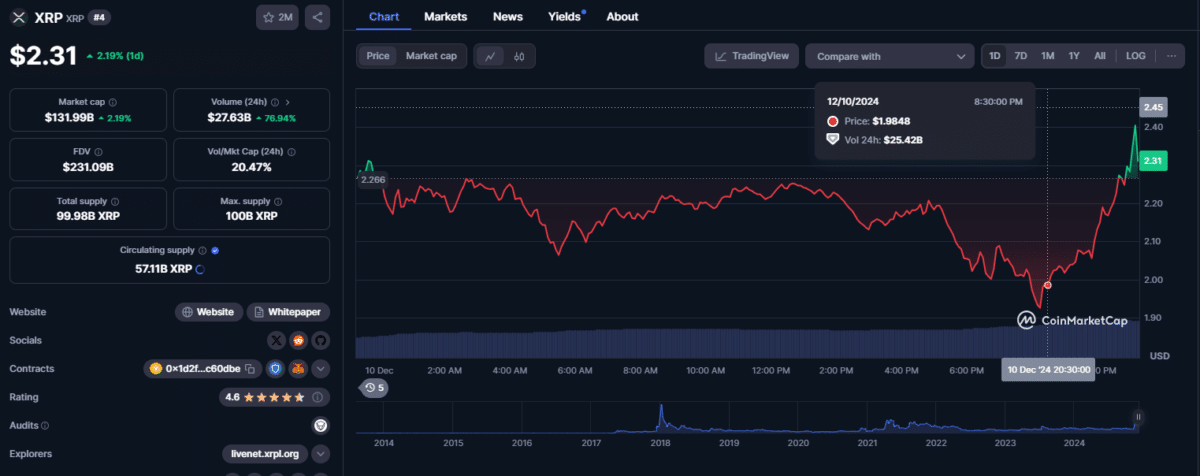The height and width of the screenshot is (476, 1200).
Task: Toggle LOG scale on the chart
Action: click(1136, 56)
